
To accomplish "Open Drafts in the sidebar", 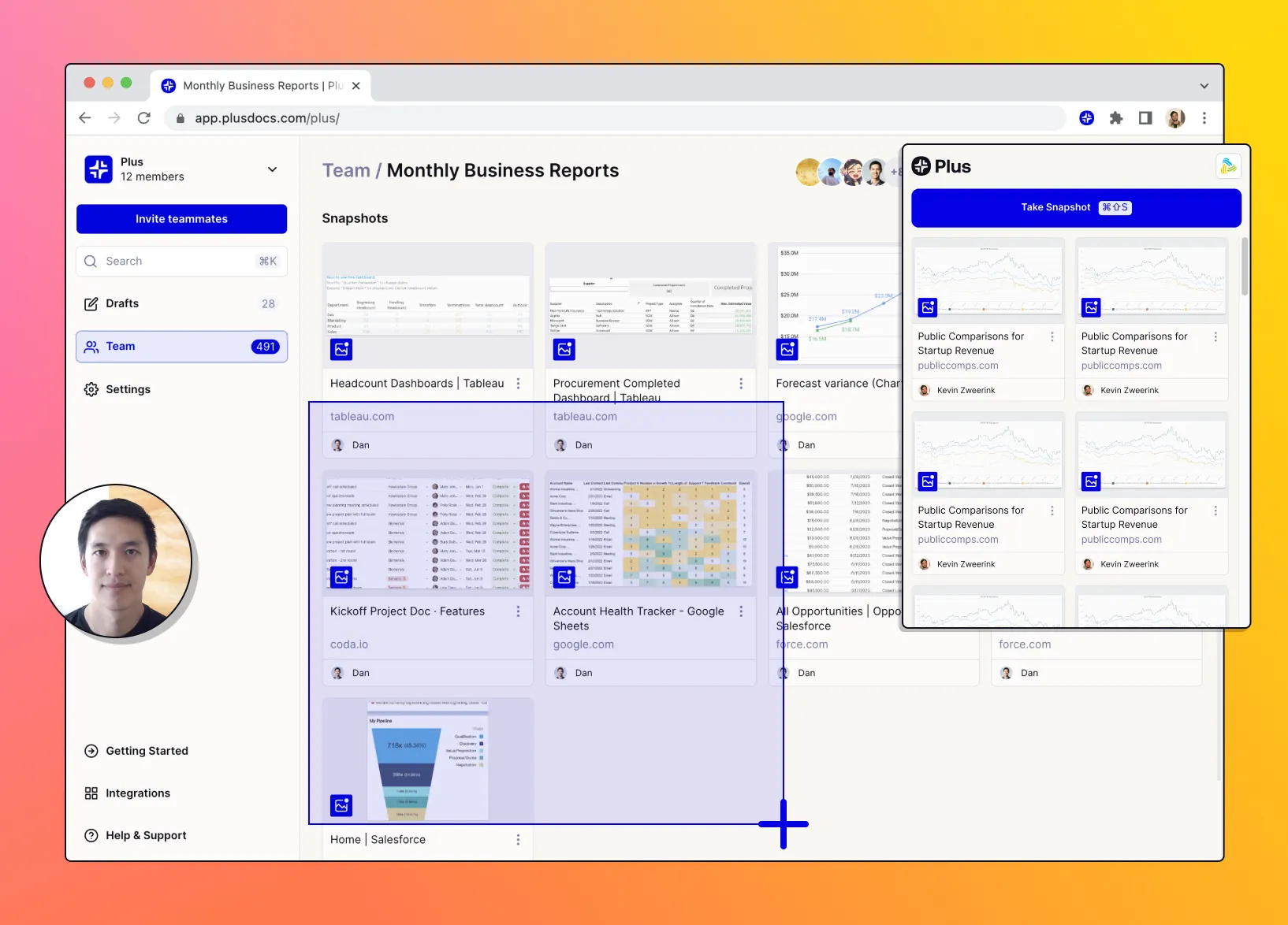I will (181, 304).
